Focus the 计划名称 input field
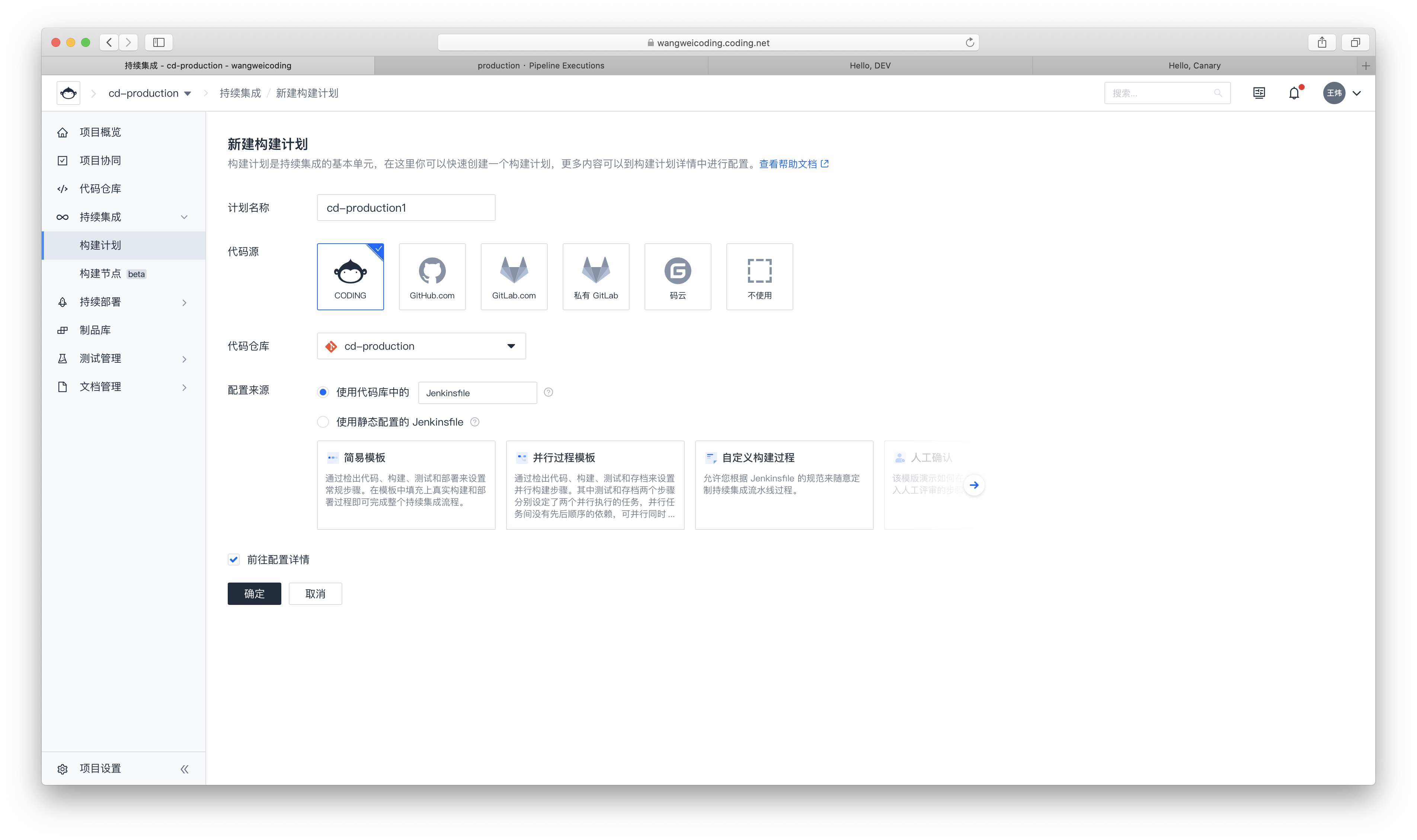The height and width of the screenshot is (840, 1417). point(406,208)
